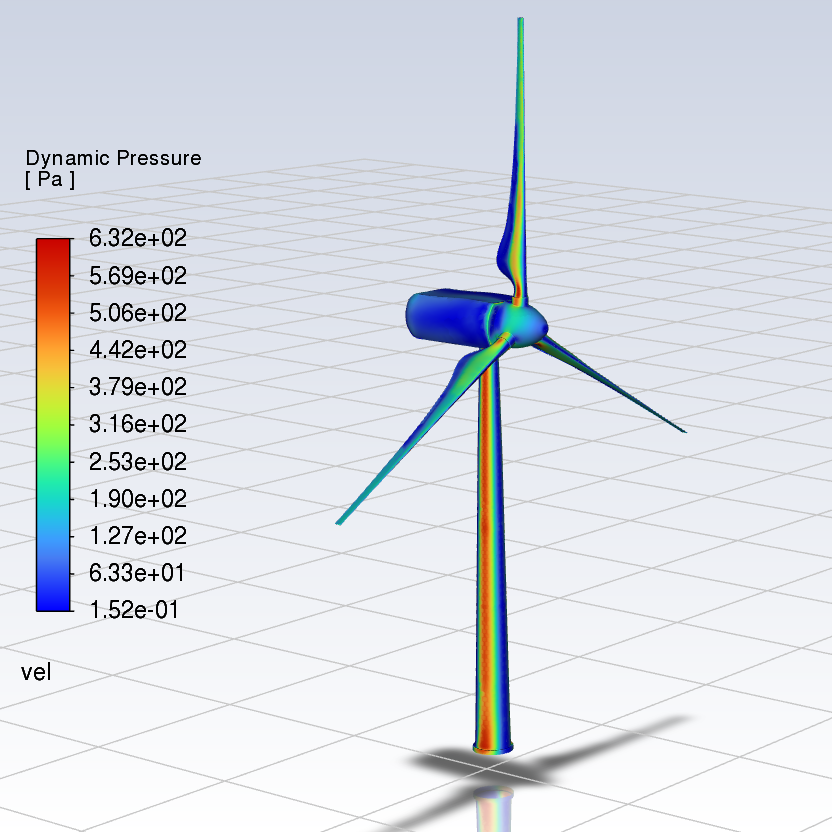Select the 1.27e+02 legend value
Screen dimensions: 832x832
[138, 536]
